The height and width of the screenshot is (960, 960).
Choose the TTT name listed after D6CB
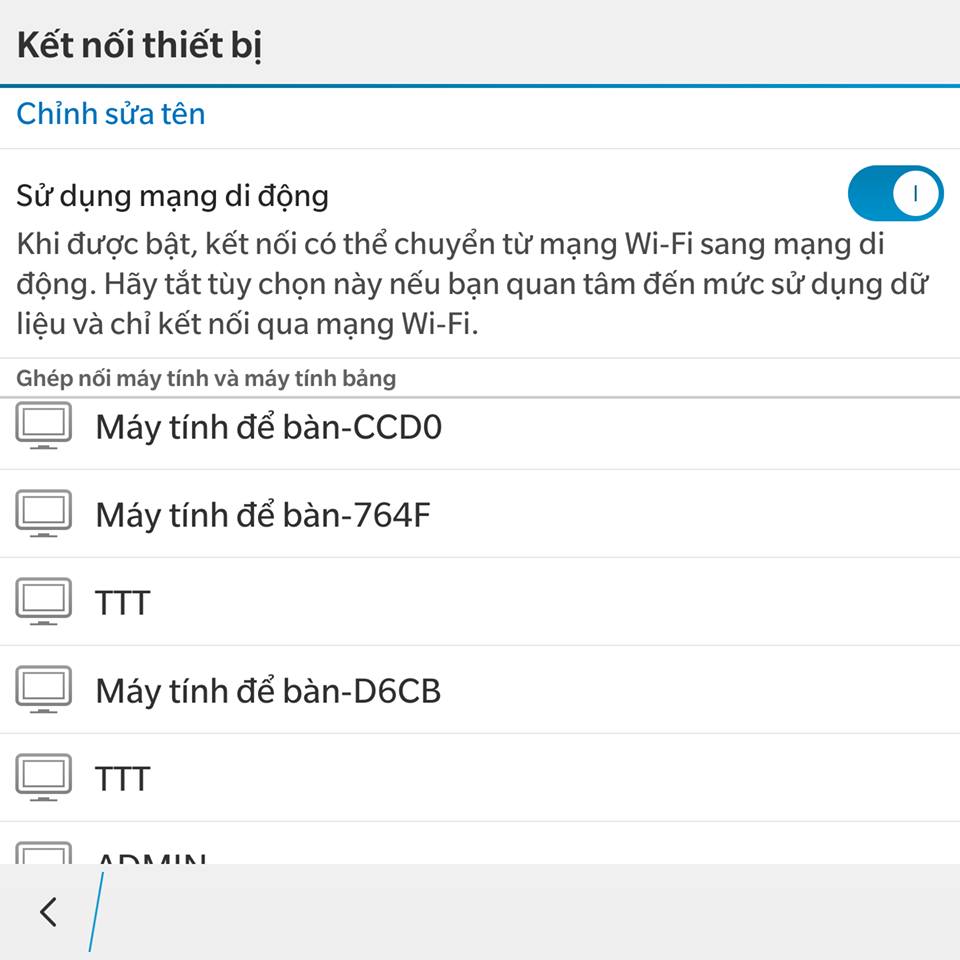click(122, 779)
